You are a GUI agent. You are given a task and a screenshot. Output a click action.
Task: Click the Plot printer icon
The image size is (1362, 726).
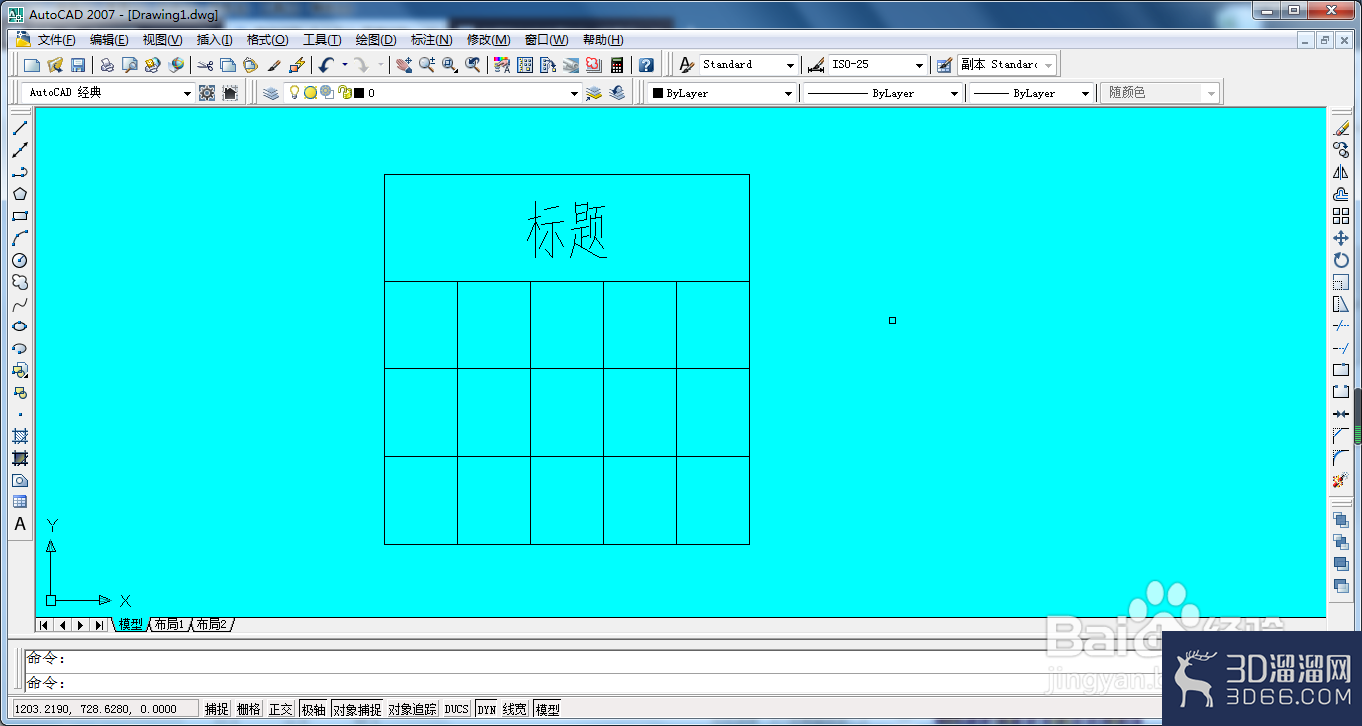tap(107, 65)
